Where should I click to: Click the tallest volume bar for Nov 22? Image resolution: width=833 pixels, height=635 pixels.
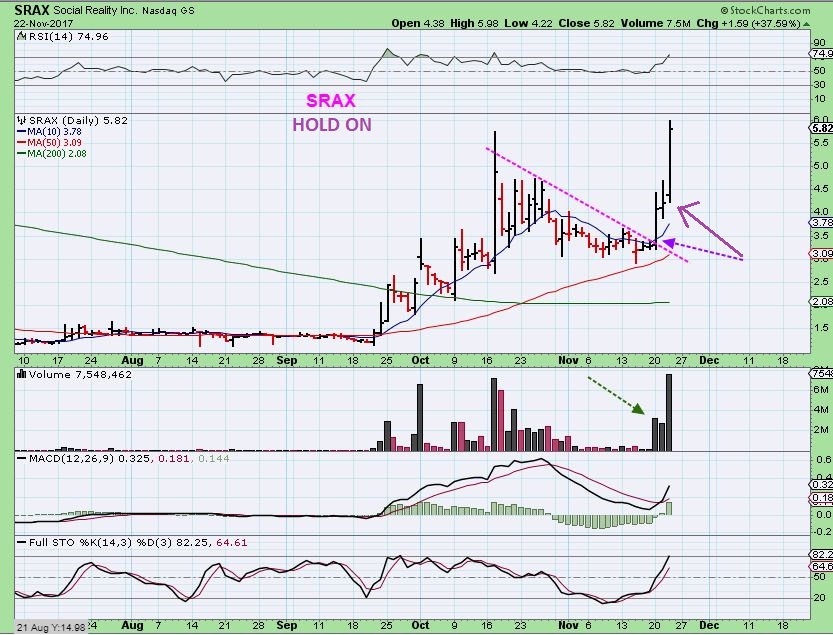pos(669,412)
